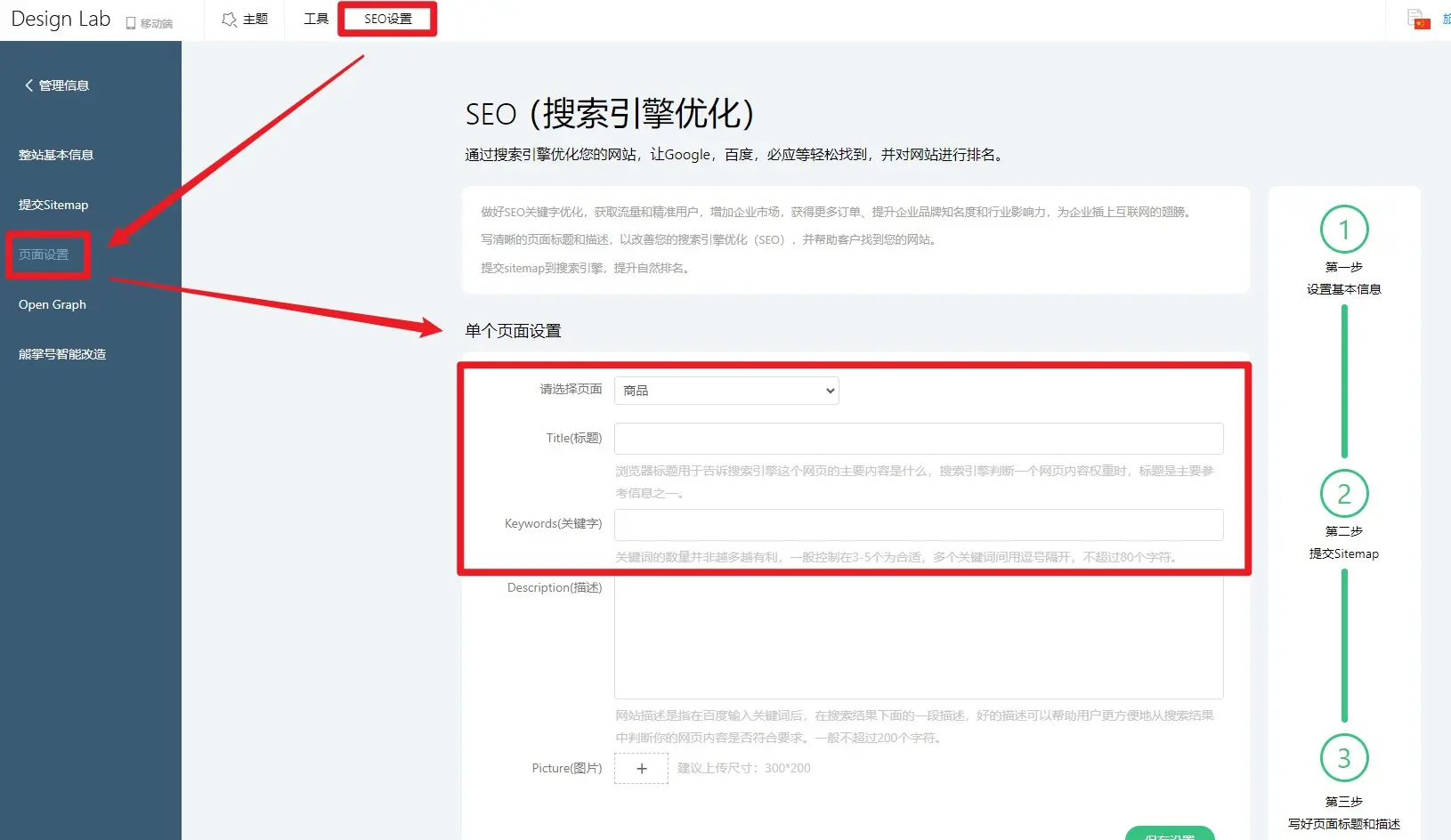Open 熊掌号智能改造 in the sidebar

62,354
